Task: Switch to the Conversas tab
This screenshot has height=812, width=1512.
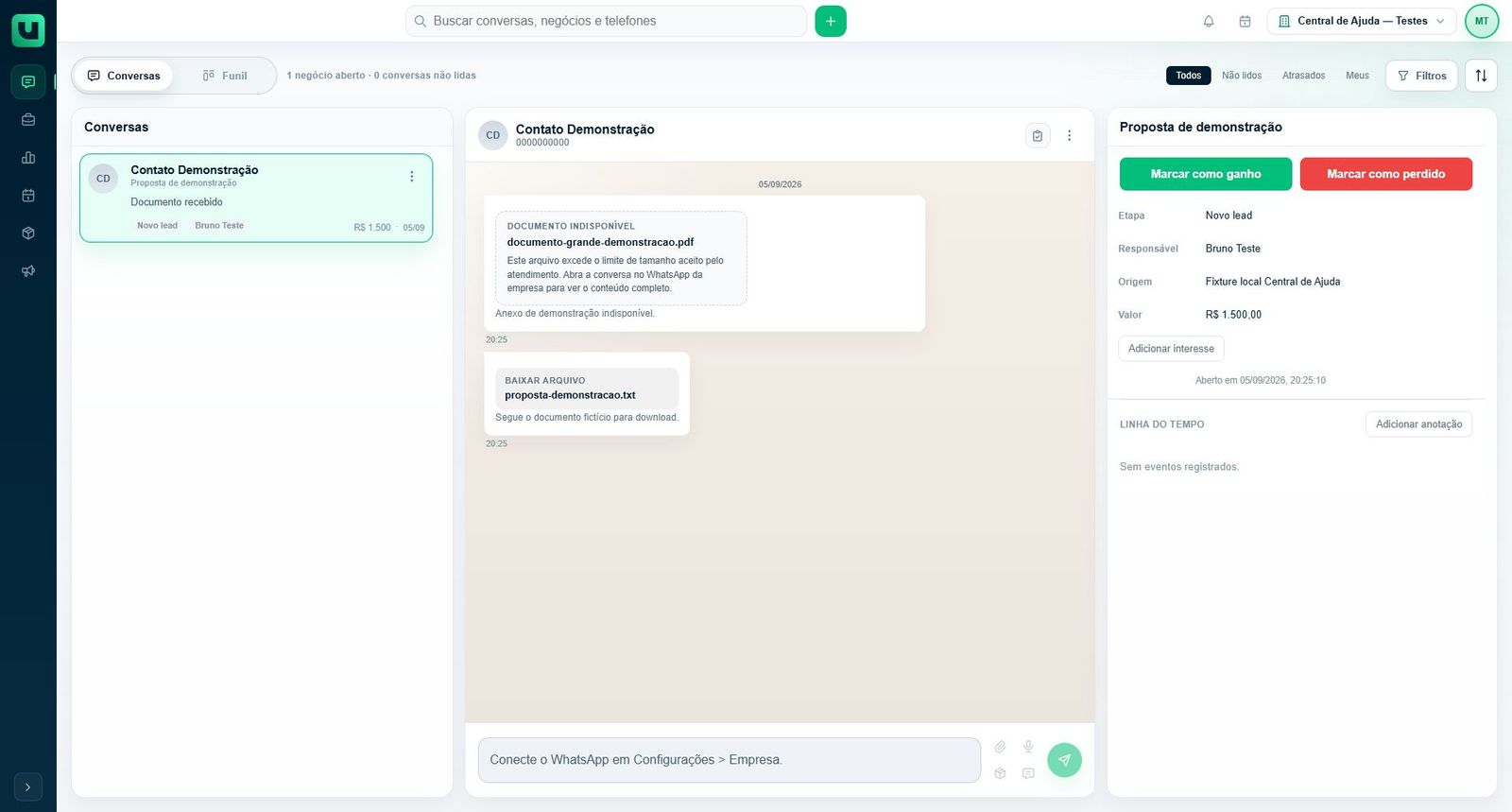Action: point(124,76)
